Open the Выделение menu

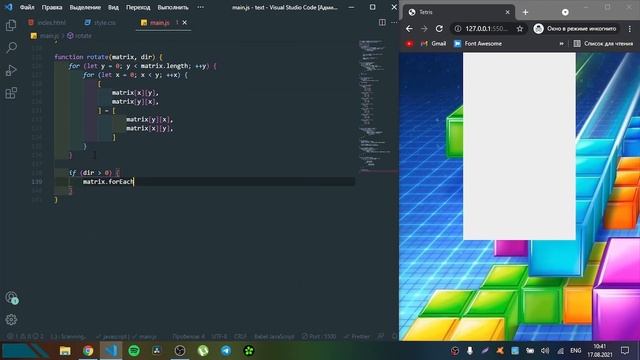tap(85, 7)
